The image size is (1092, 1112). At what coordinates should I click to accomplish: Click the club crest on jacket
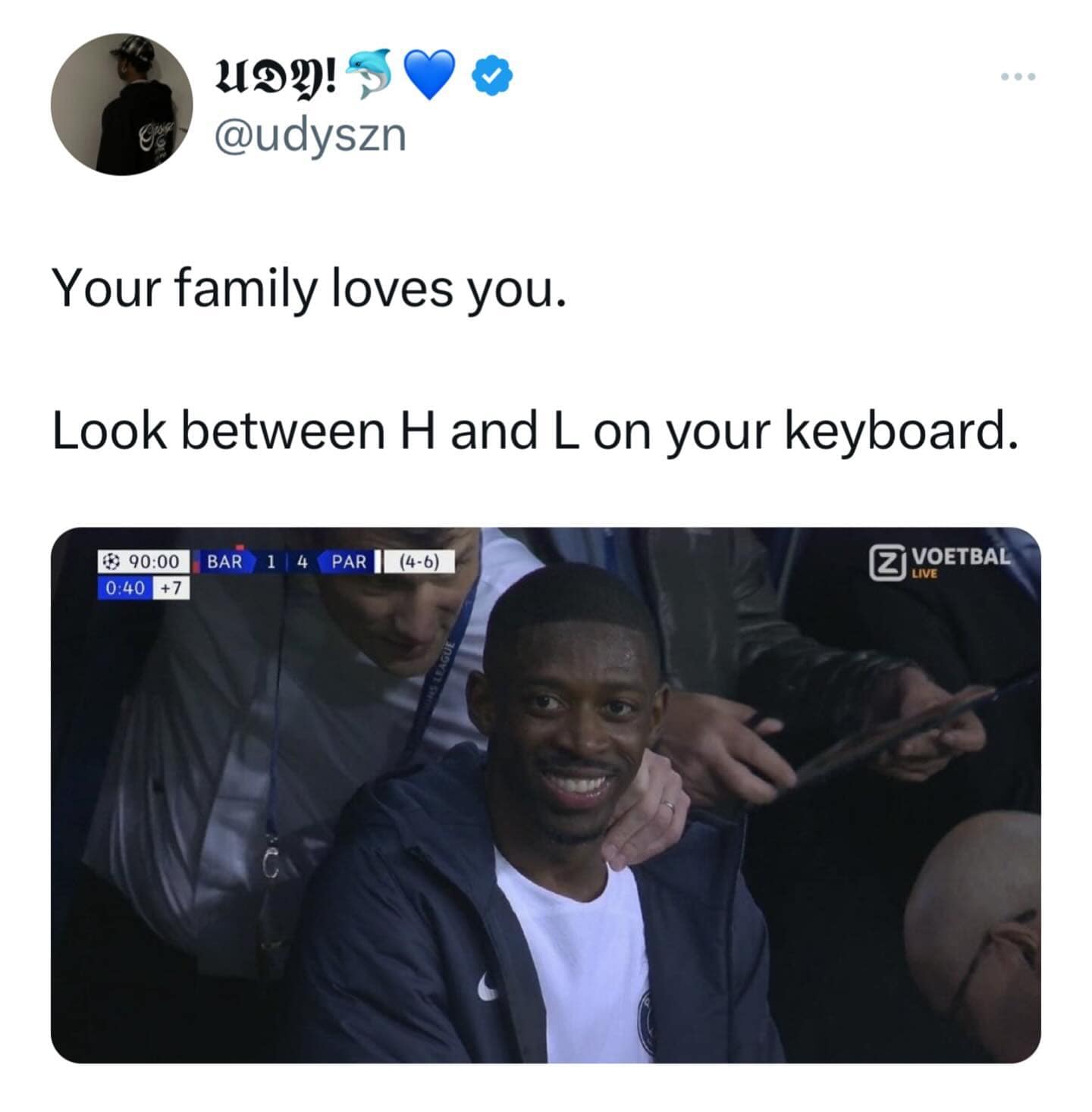[x=646, y=1022]
